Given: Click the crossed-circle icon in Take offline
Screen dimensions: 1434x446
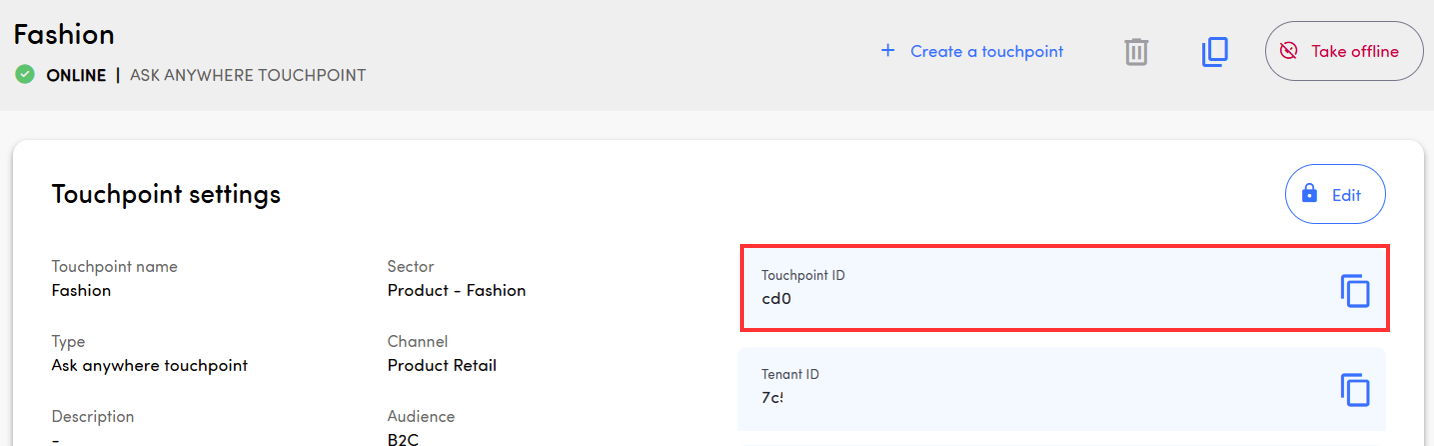Looking at the screenshot, I should (x=1289, y=51).
